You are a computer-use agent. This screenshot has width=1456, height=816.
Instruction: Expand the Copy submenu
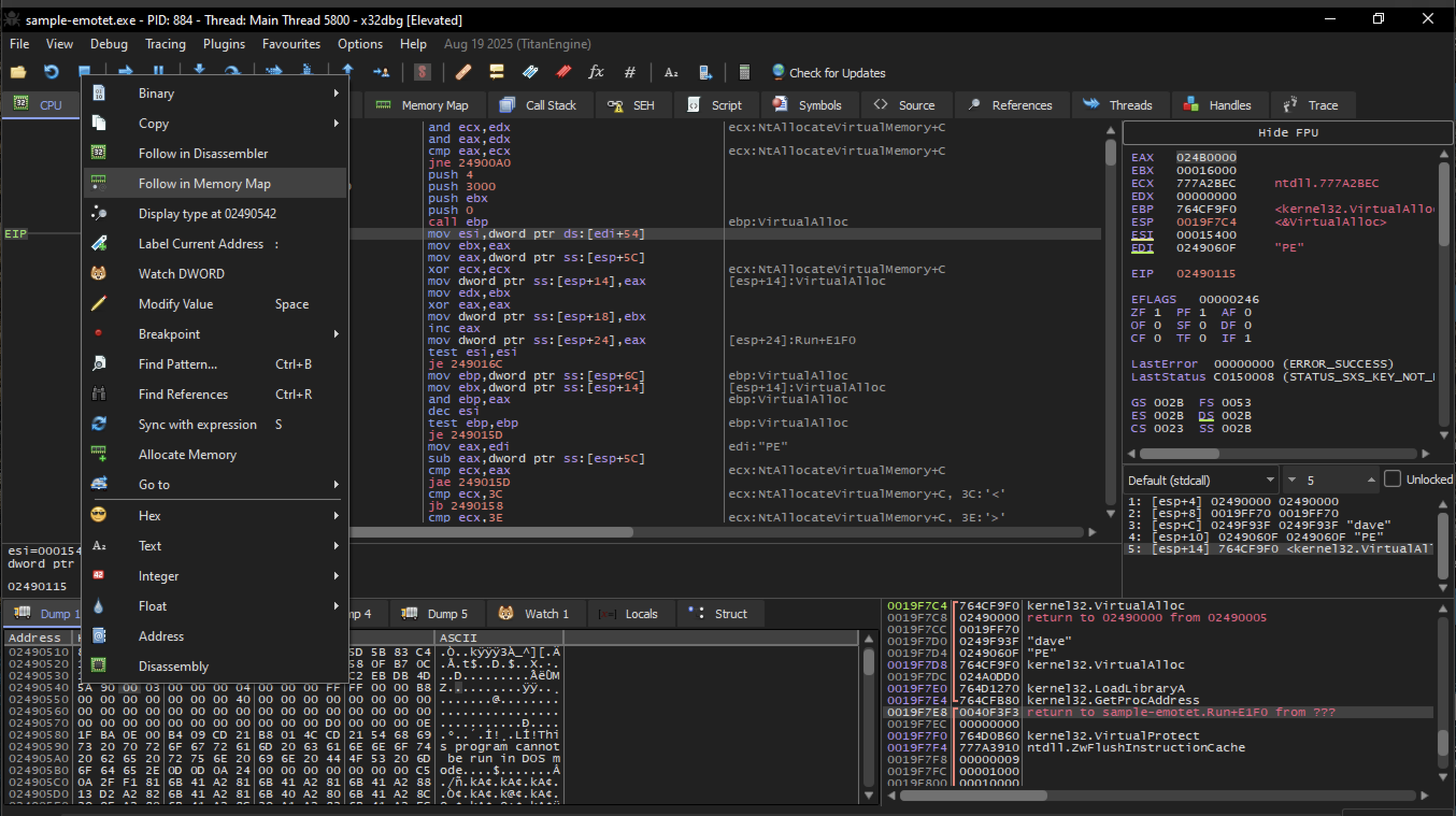pos(215,123)
